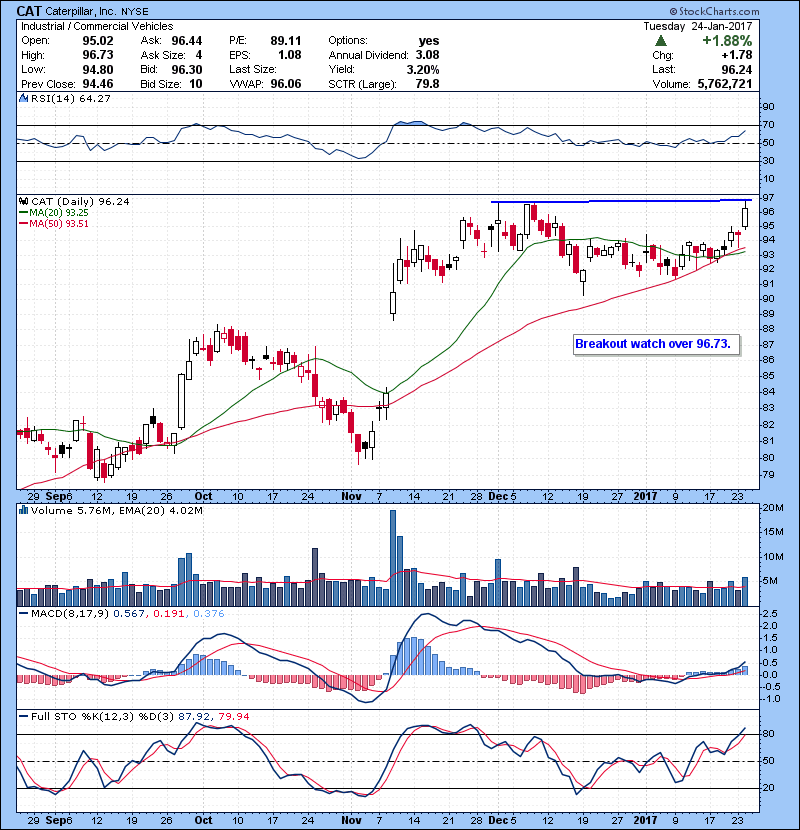Click the tallest November volume bar

393,558
